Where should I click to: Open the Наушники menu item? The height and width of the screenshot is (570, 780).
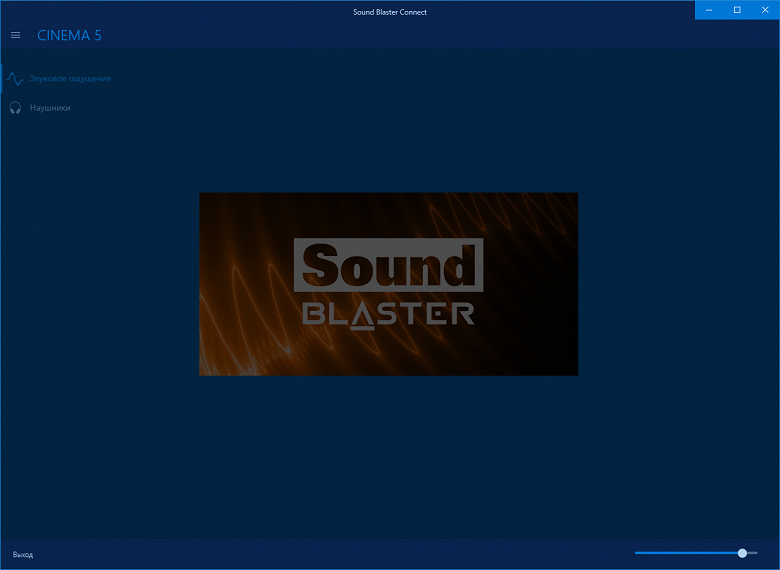[50, 108]
